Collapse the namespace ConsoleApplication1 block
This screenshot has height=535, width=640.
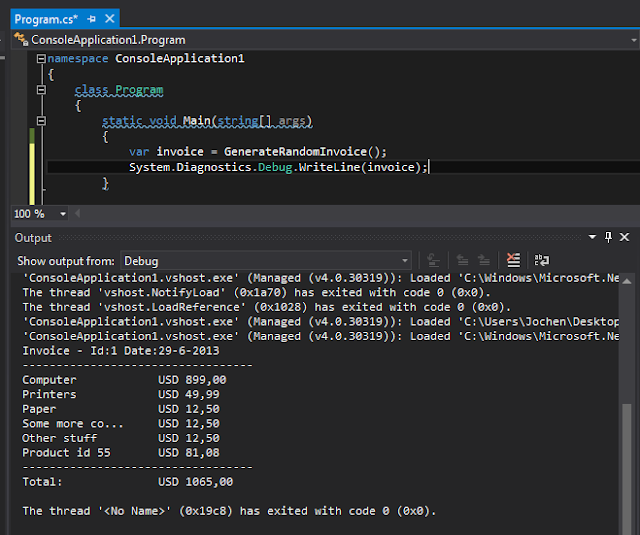click(41, 59)
